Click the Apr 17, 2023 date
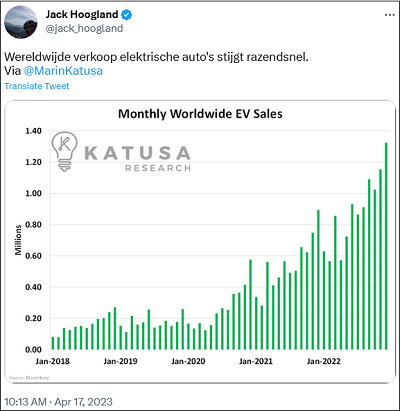400x411 pixels. (84, 402)
